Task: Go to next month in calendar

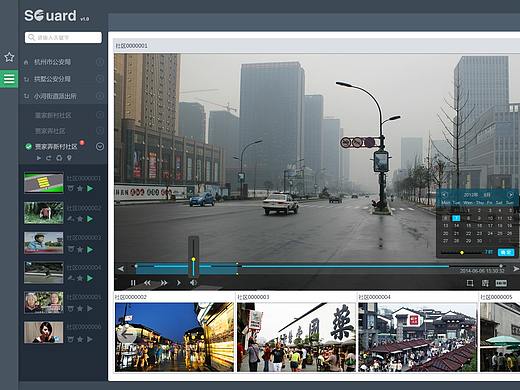Action: click(x=510, y=194)
